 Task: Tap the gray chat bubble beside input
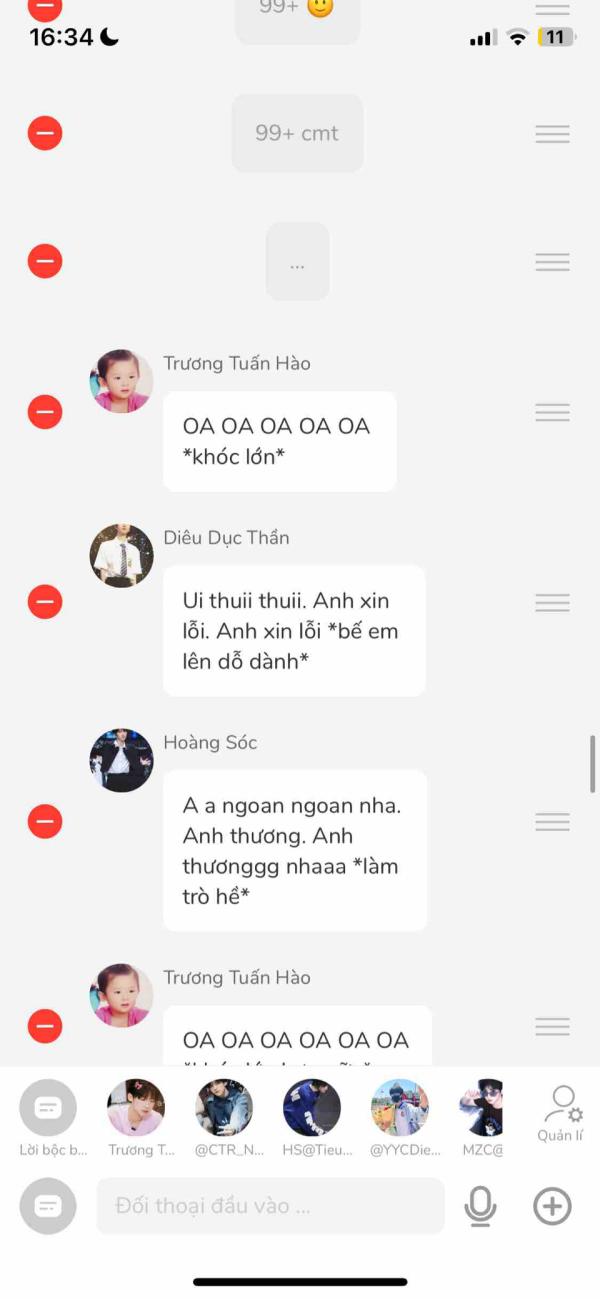pyautogui.click(x=48, y=1206)
